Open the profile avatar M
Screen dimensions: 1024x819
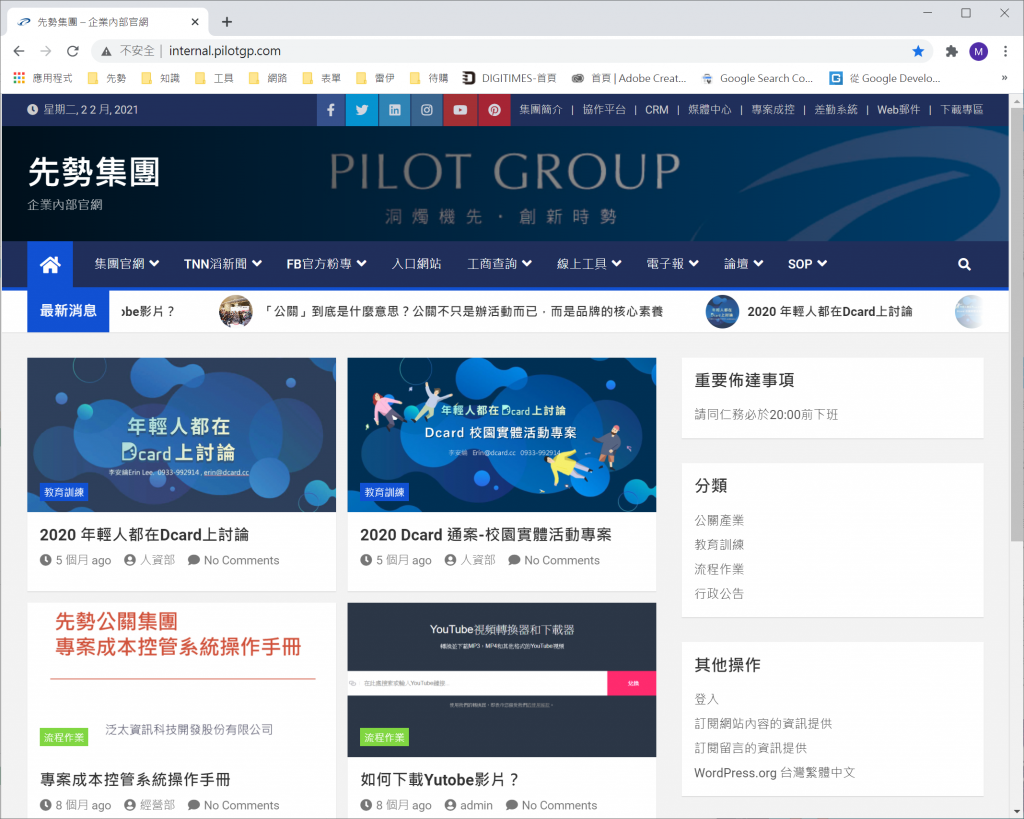(978, 51)
